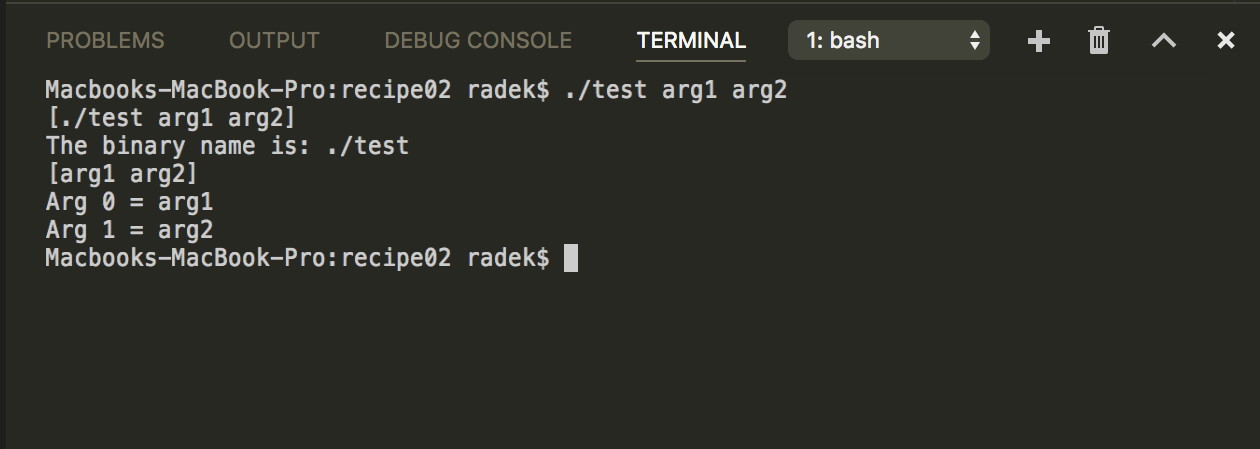Select the DEBUG CONSOLE tab
Screen dimensions: 1260x449
click(478, 41)
